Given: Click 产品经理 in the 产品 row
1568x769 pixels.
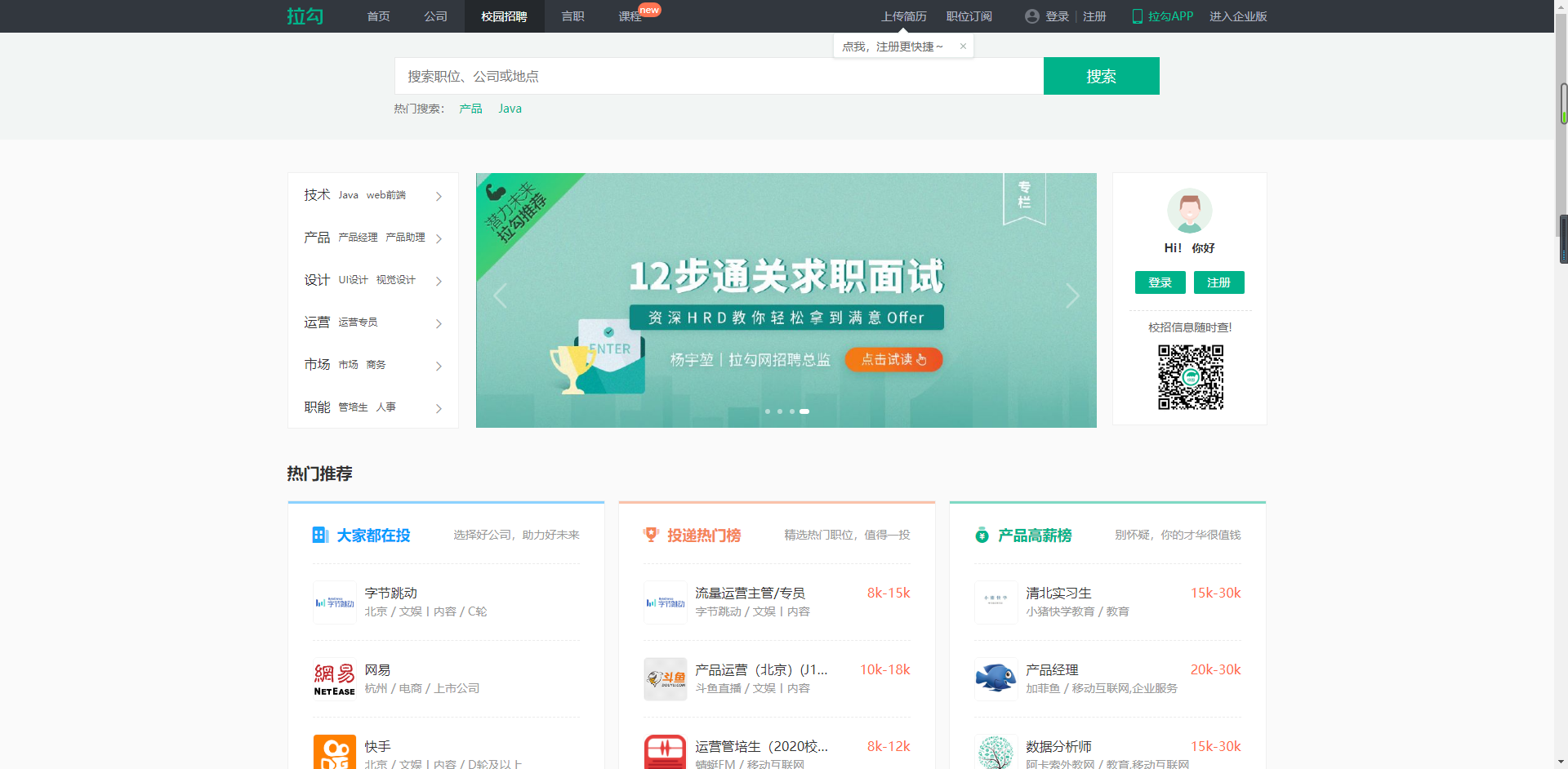Looking at the screenshot, I should click(x=358, y=238).
